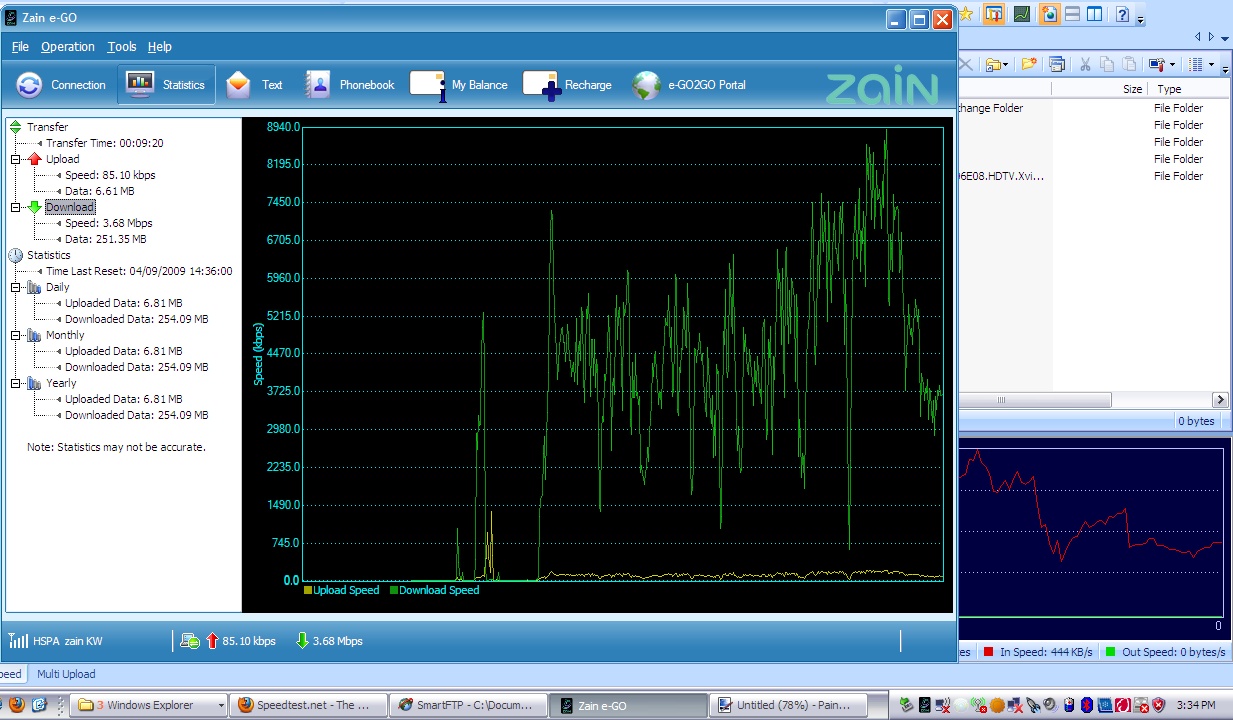Click the SmartFTP help question mark icon
1233x720 pixels.
1123,14
